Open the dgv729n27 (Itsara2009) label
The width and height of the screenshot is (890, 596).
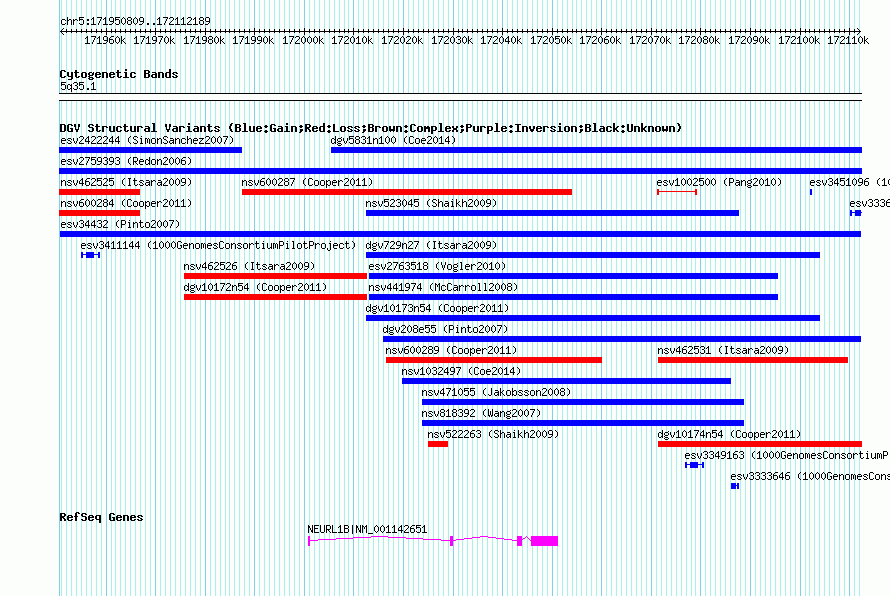(x=431, y=245)
